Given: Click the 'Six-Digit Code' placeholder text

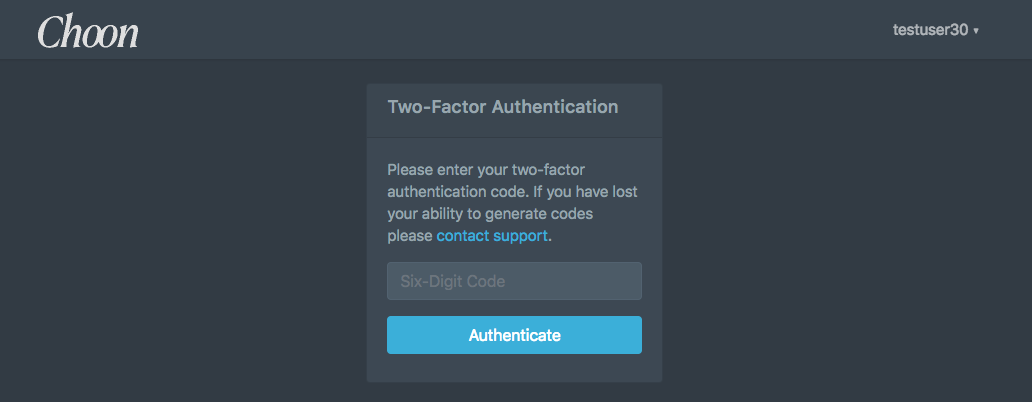Looking at the screenshot, I should (453, 282).
